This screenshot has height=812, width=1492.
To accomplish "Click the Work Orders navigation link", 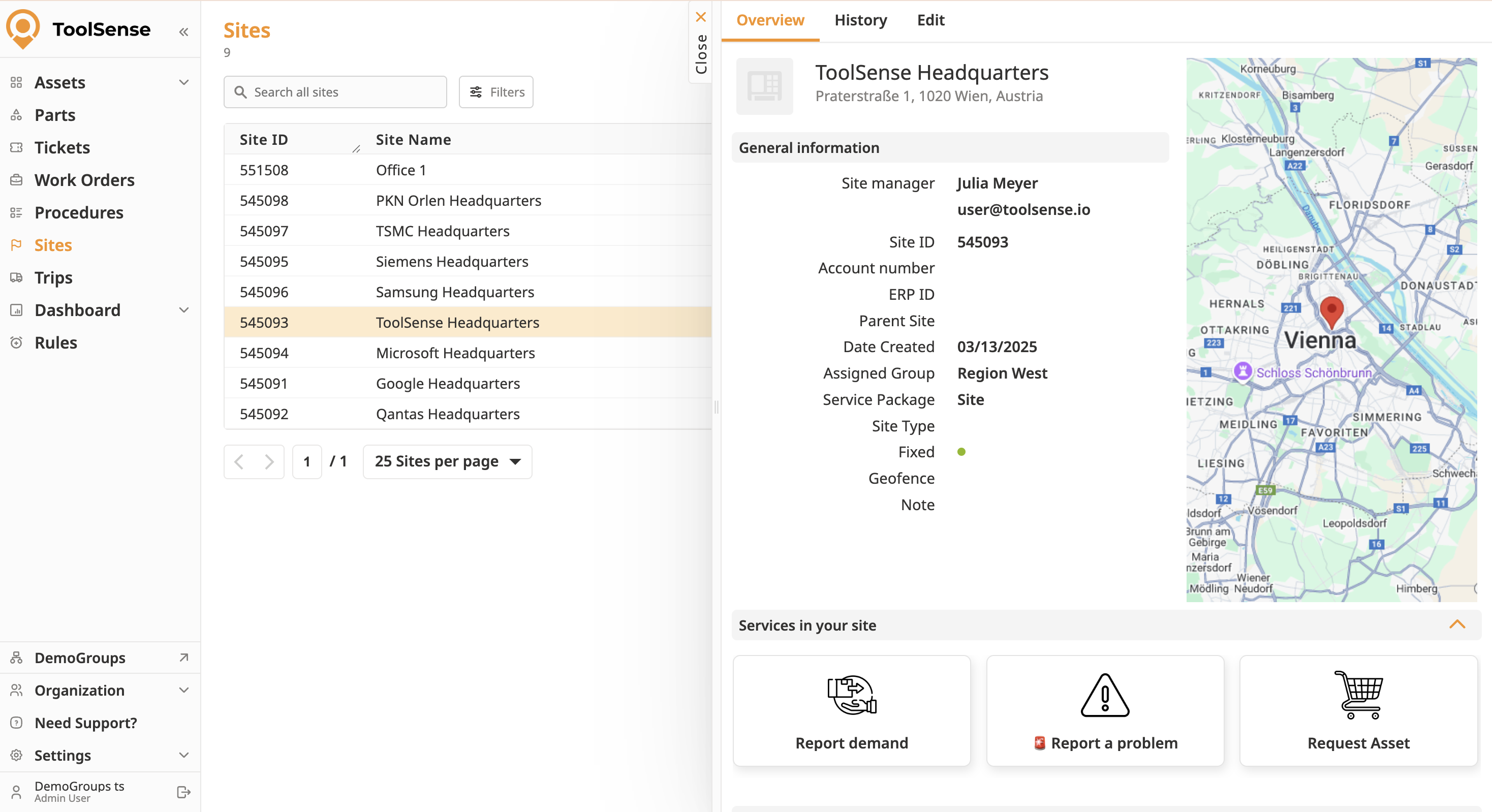I will (x=84, y=180).
